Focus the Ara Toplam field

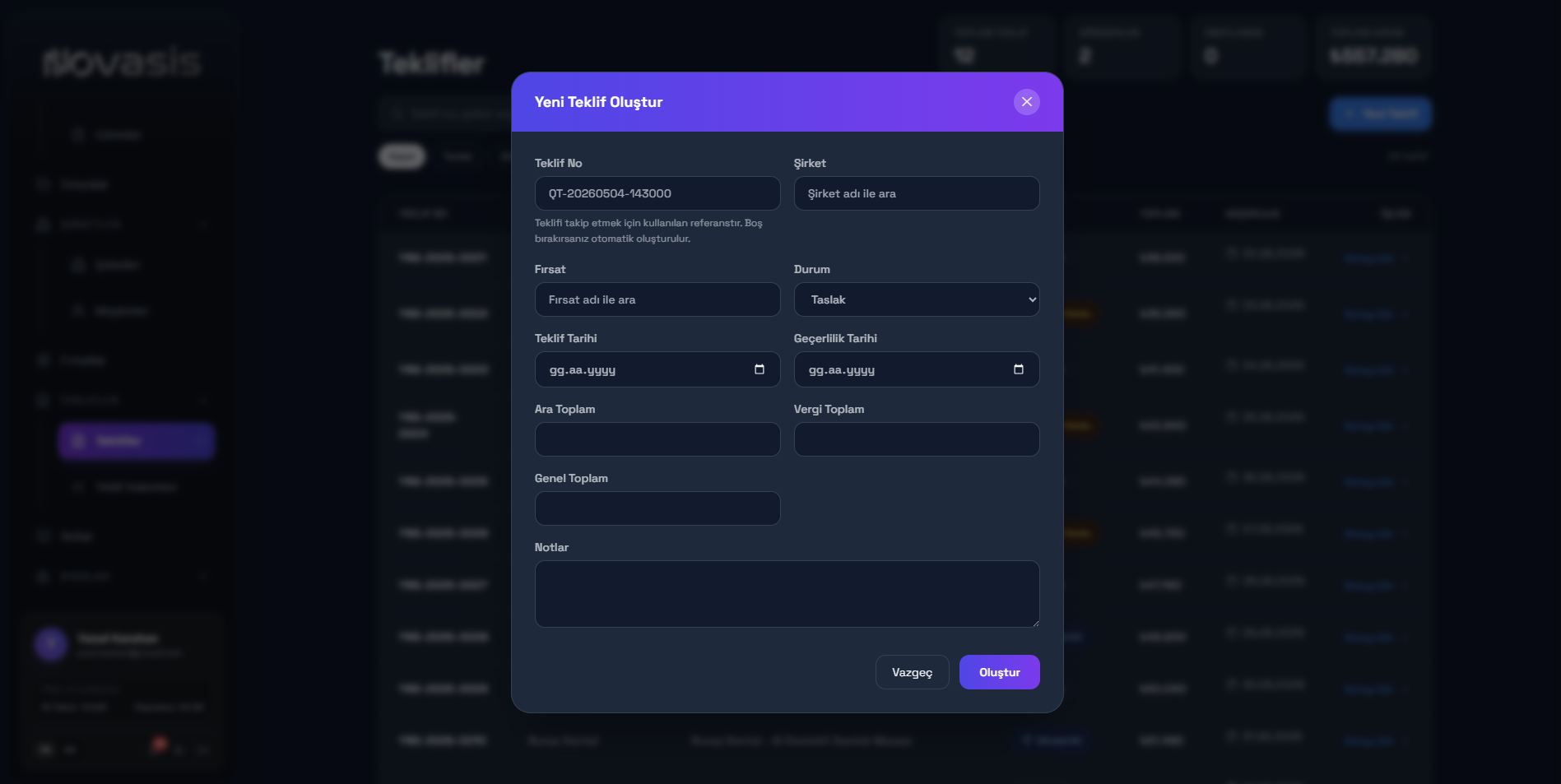pyautogui.click(x=657, y=439)
